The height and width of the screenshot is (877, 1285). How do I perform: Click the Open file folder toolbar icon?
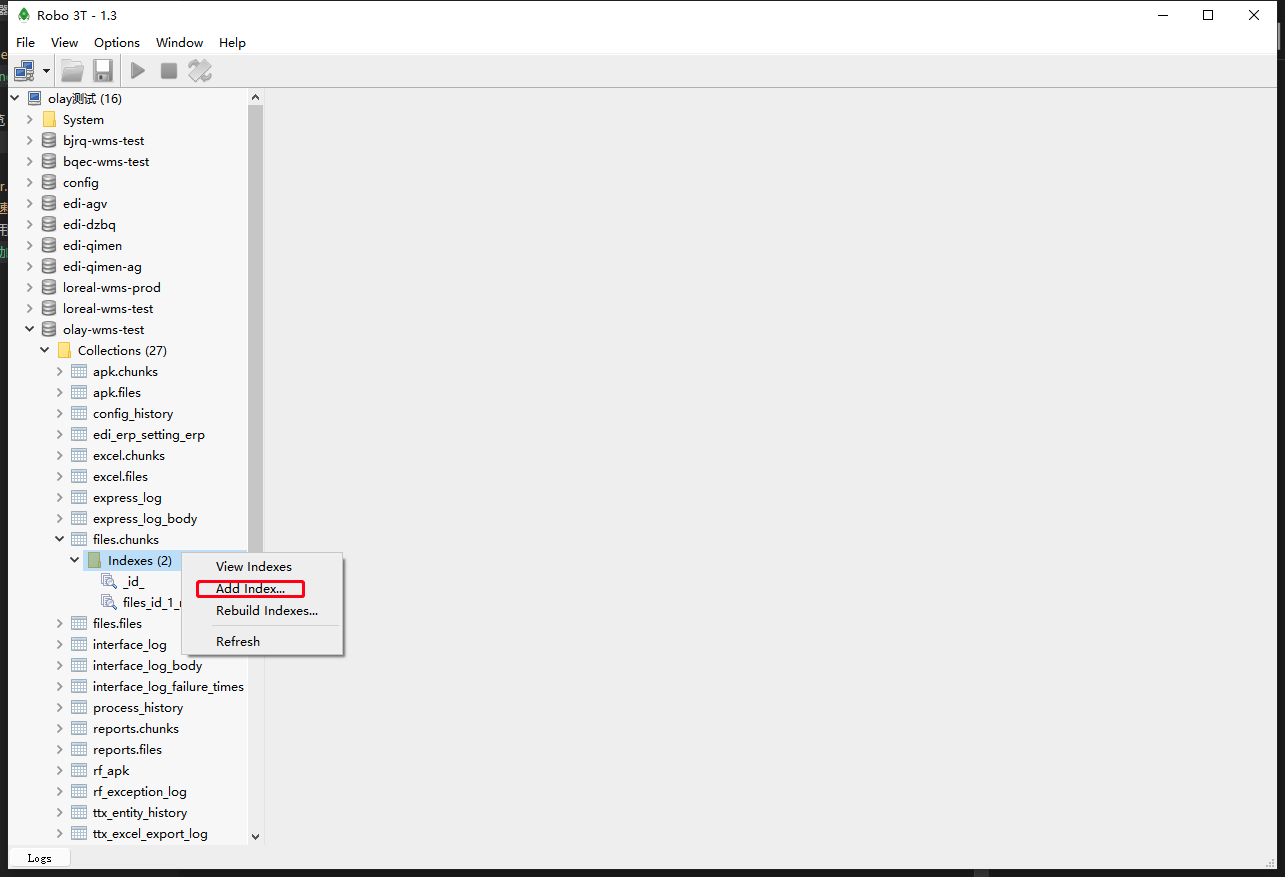coord(72,71)
